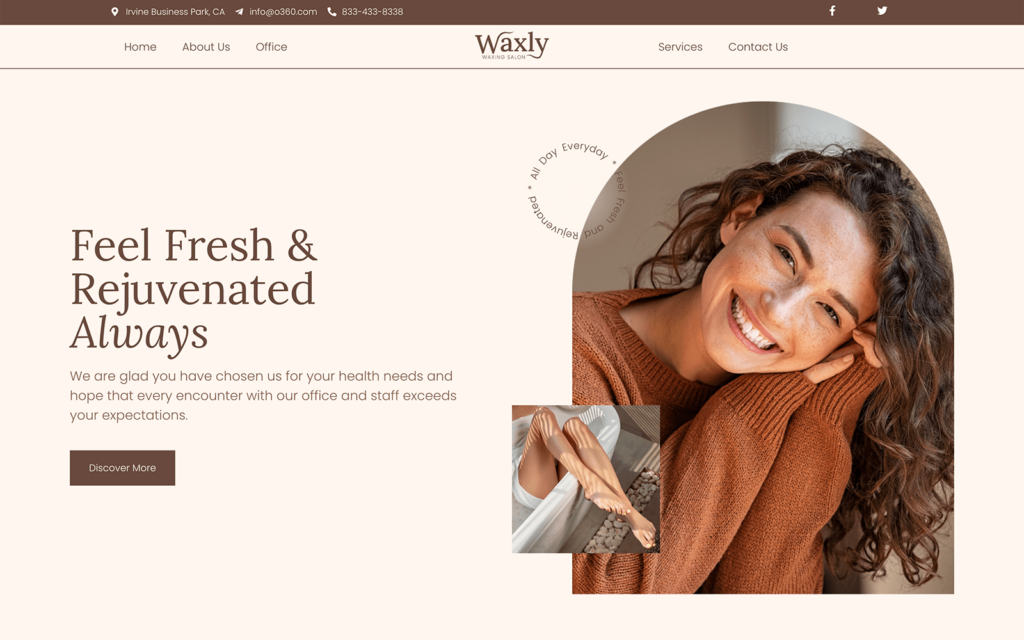Open the Services menu item

(680, 47)
